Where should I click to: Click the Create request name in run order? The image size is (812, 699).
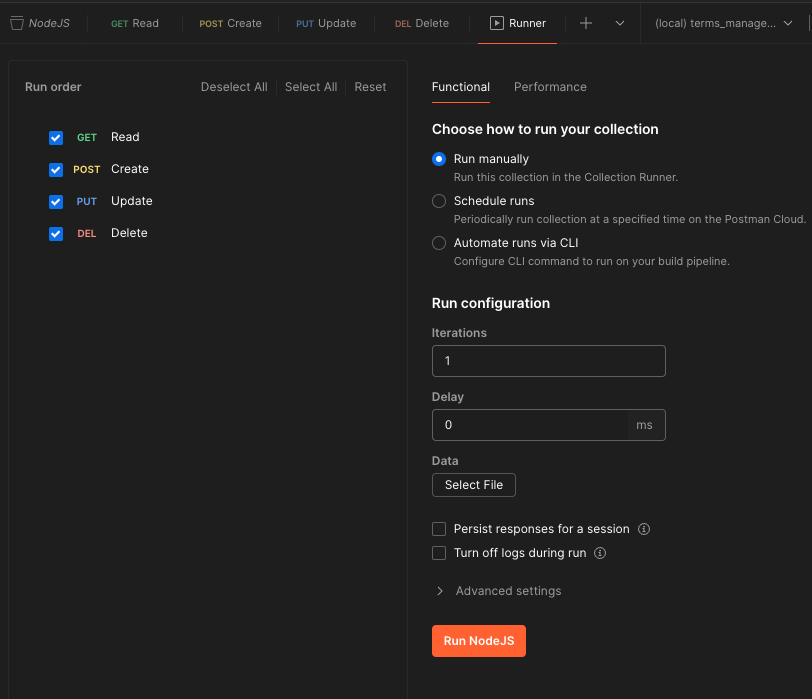pyautogui.click(x=130, y=169)
